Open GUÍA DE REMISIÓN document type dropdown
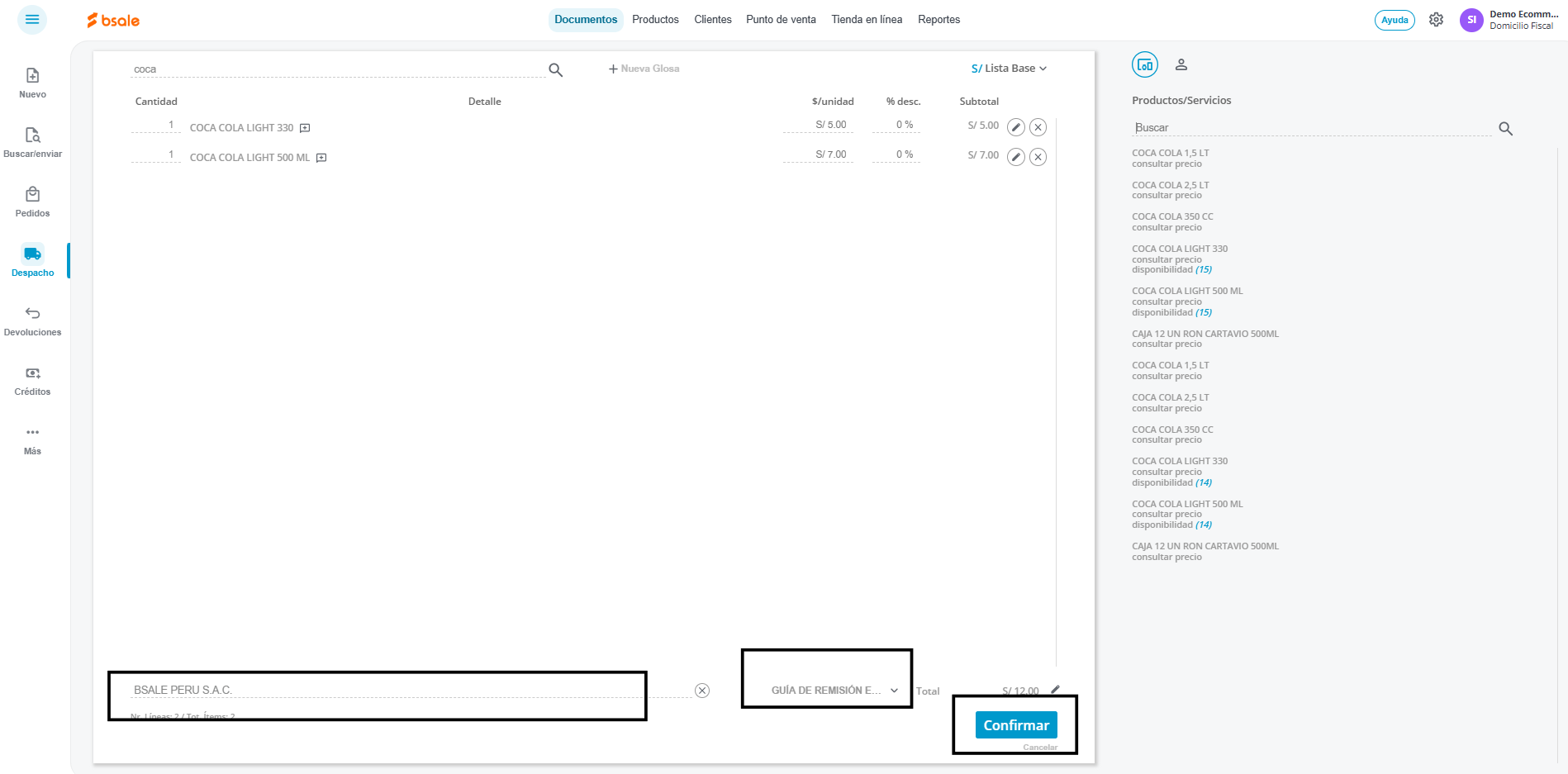Image resolution: width=1568 pixels, height=774 pixels. pyautogui.click(x=834, y=691)
